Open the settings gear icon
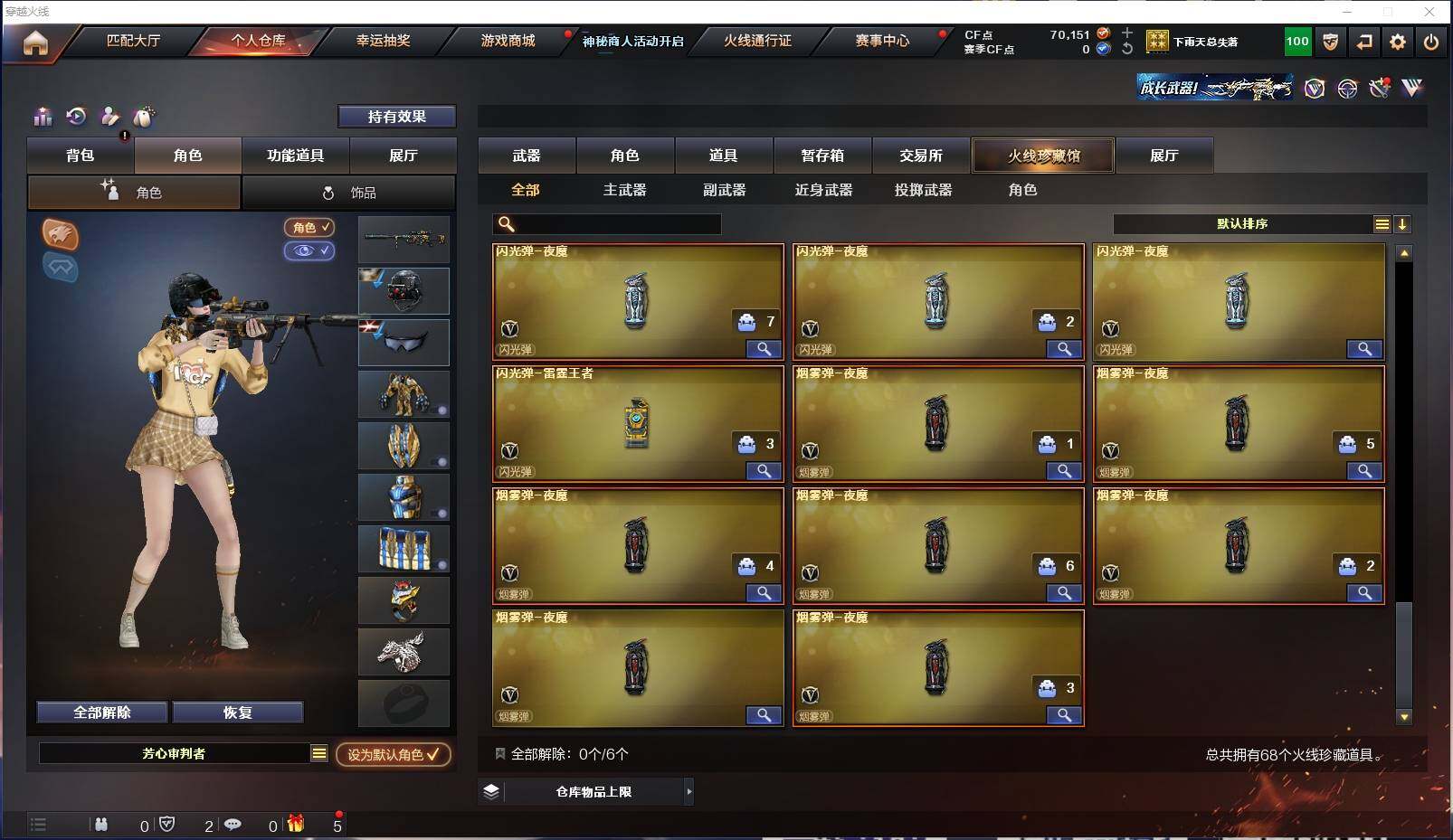The height and width of the screenshot is (840, 1453). pos(1398,42)
